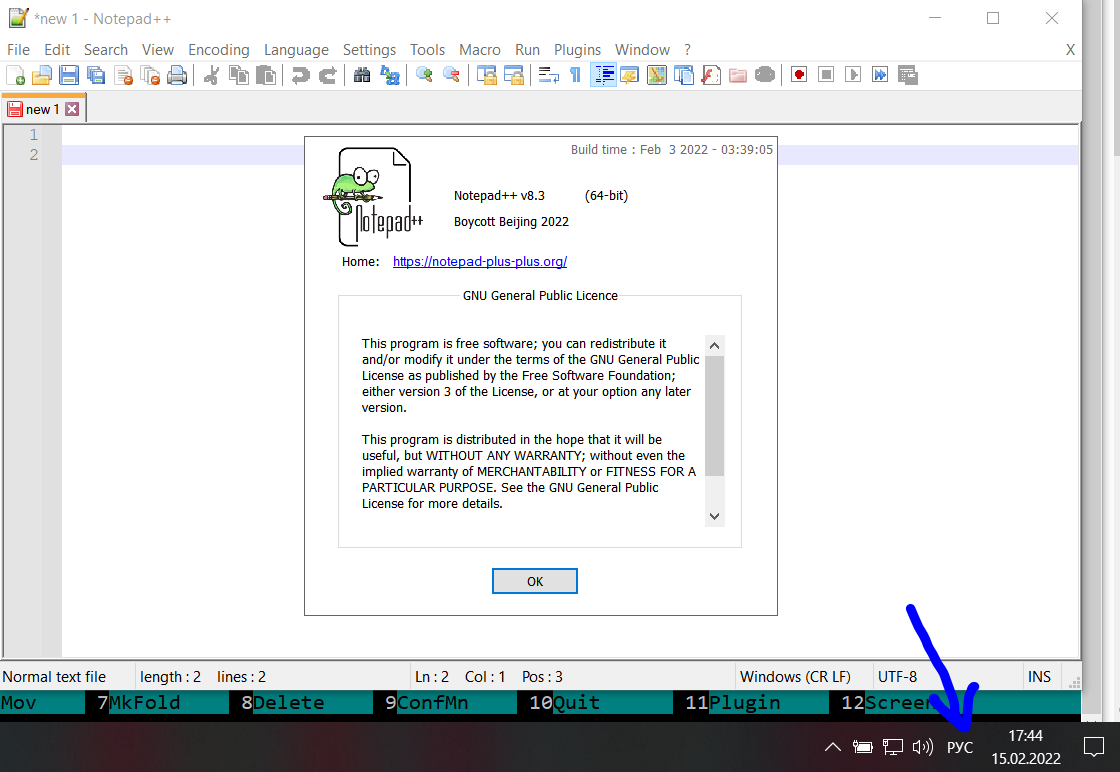The image size is (1120, 772).
Task: Open the Find dialog using the binoculars icon
Action: click(361, 75)
